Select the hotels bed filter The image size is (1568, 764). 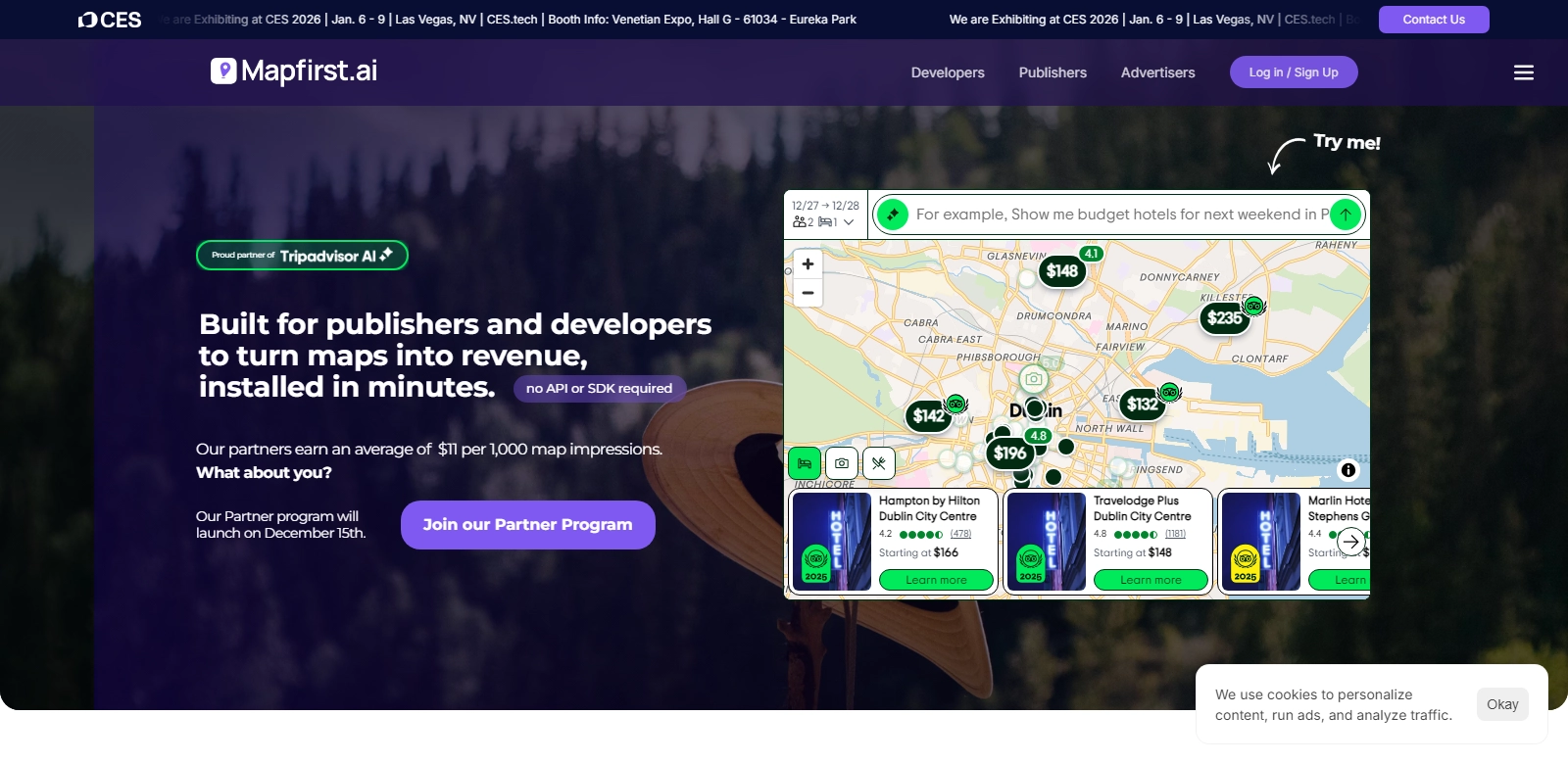click(805, 463)
